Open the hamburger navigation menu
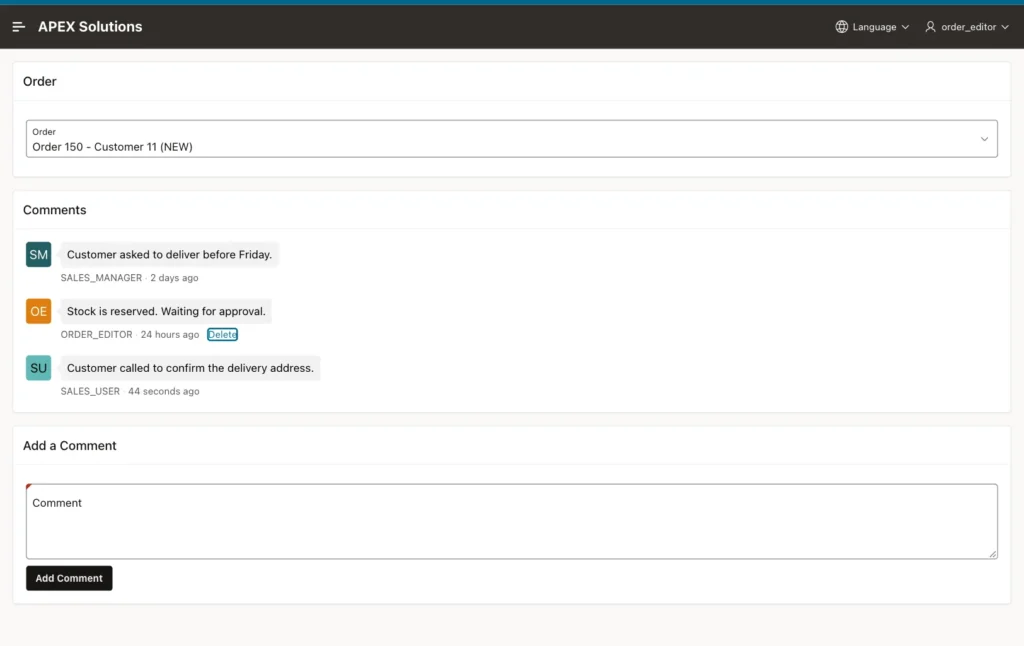The width and height of the screenshot is (1024, 646). [18, 27]
